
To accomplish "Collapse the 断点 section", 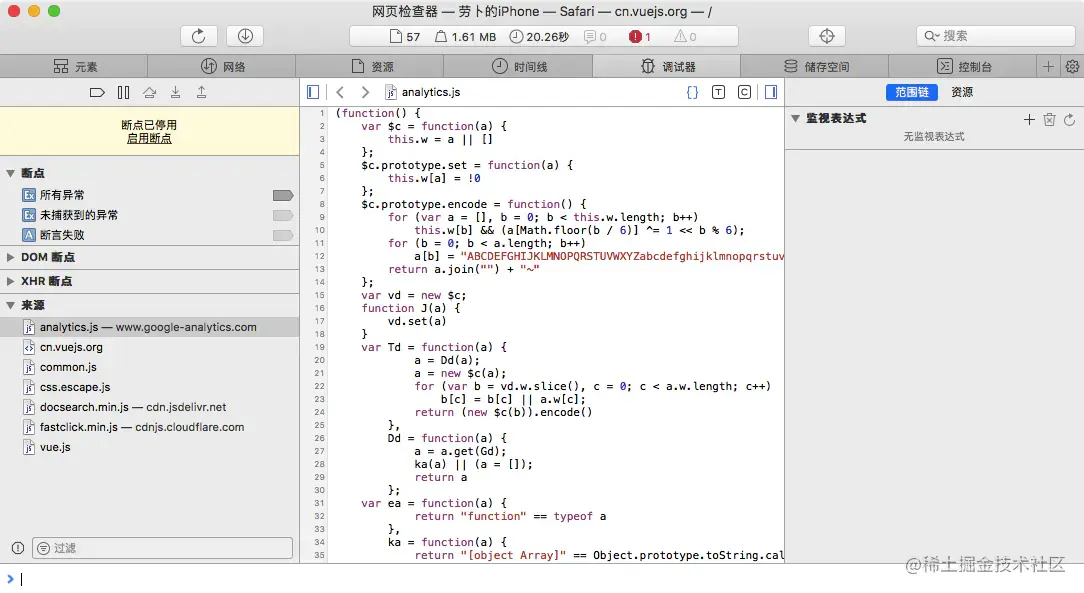I will click(x=10, y=173).
